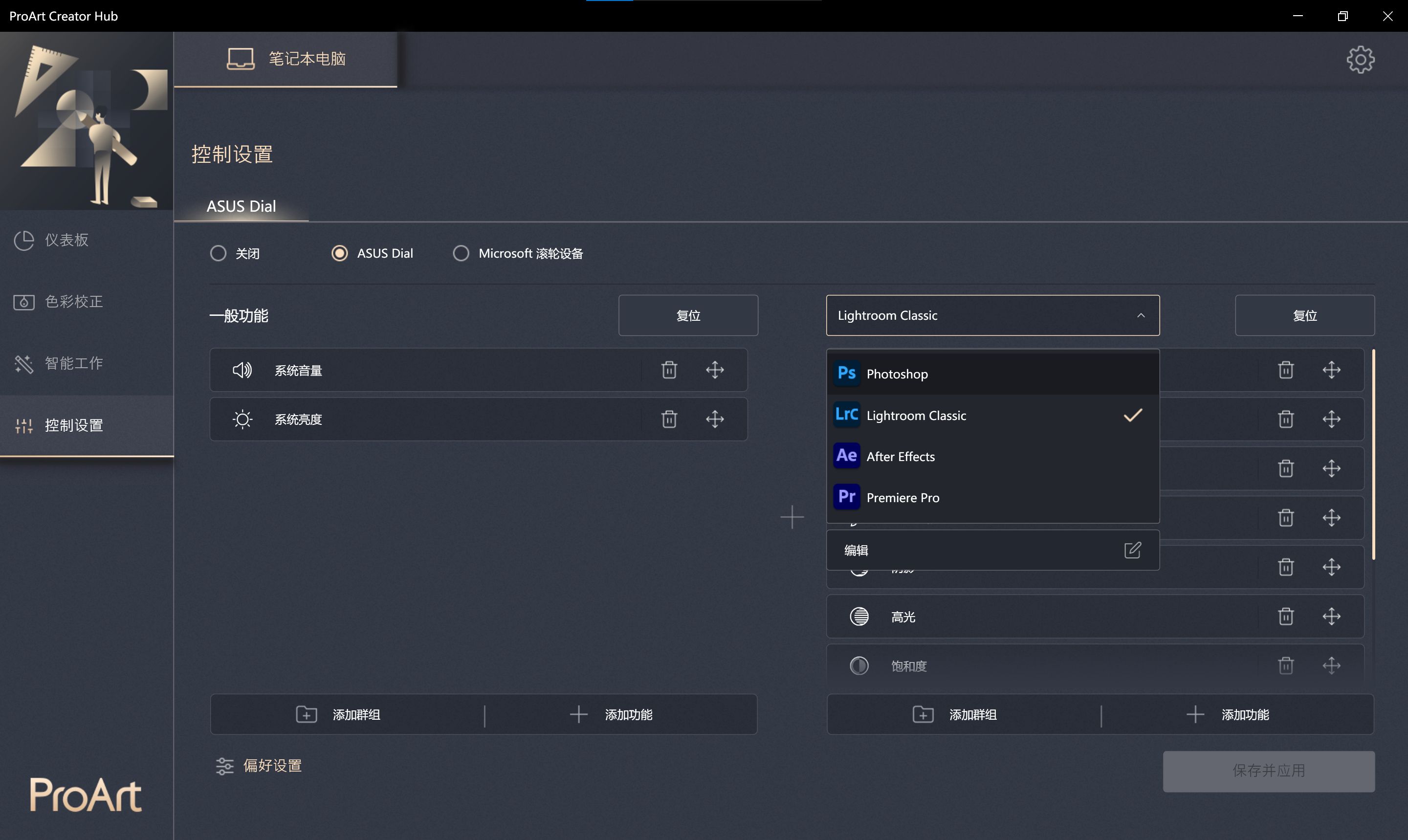
Task: Open 偏好设置 preferences sliders icon
Action: (225, 766)
